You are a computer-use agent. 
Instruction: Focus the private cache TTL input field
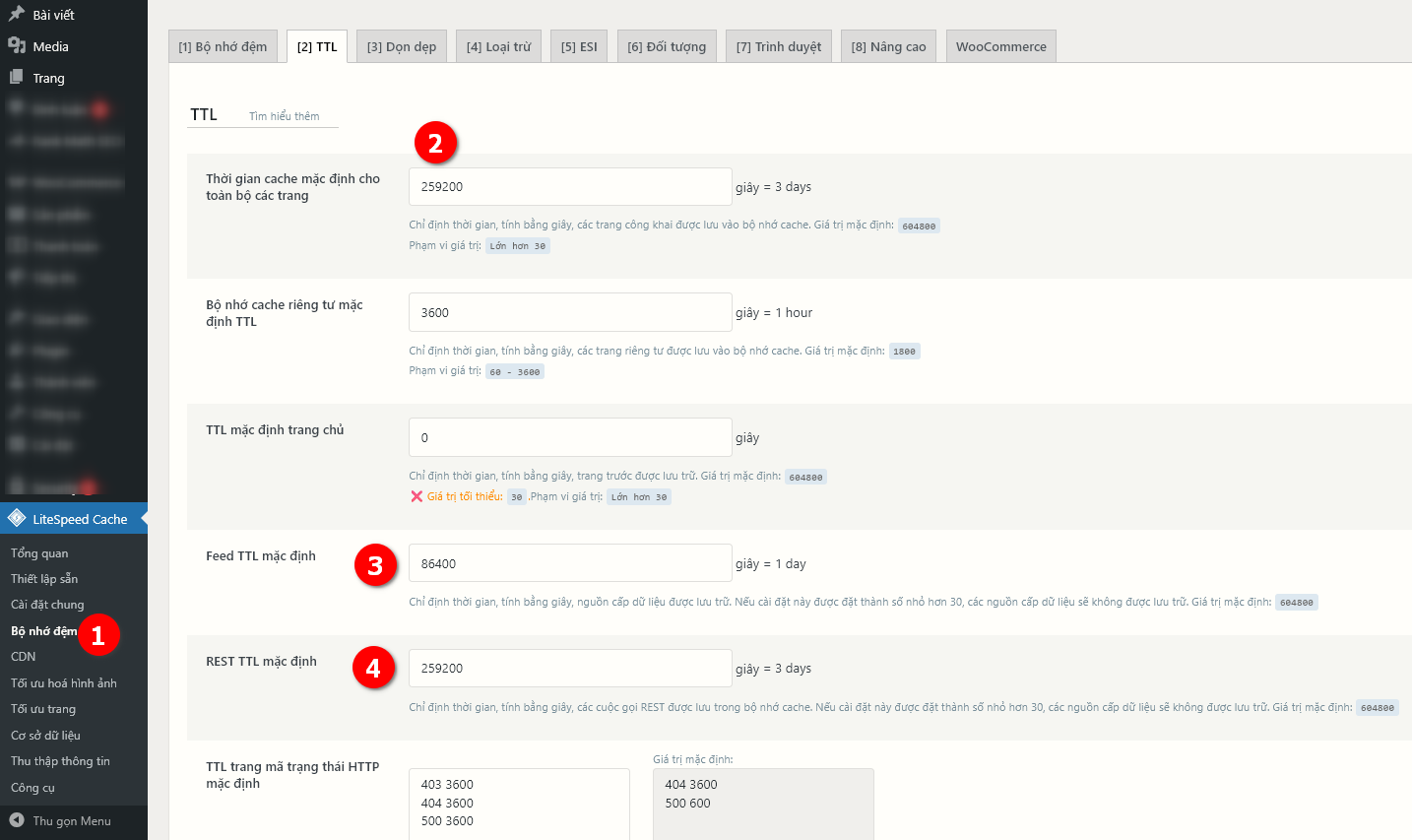click(569, 313)
